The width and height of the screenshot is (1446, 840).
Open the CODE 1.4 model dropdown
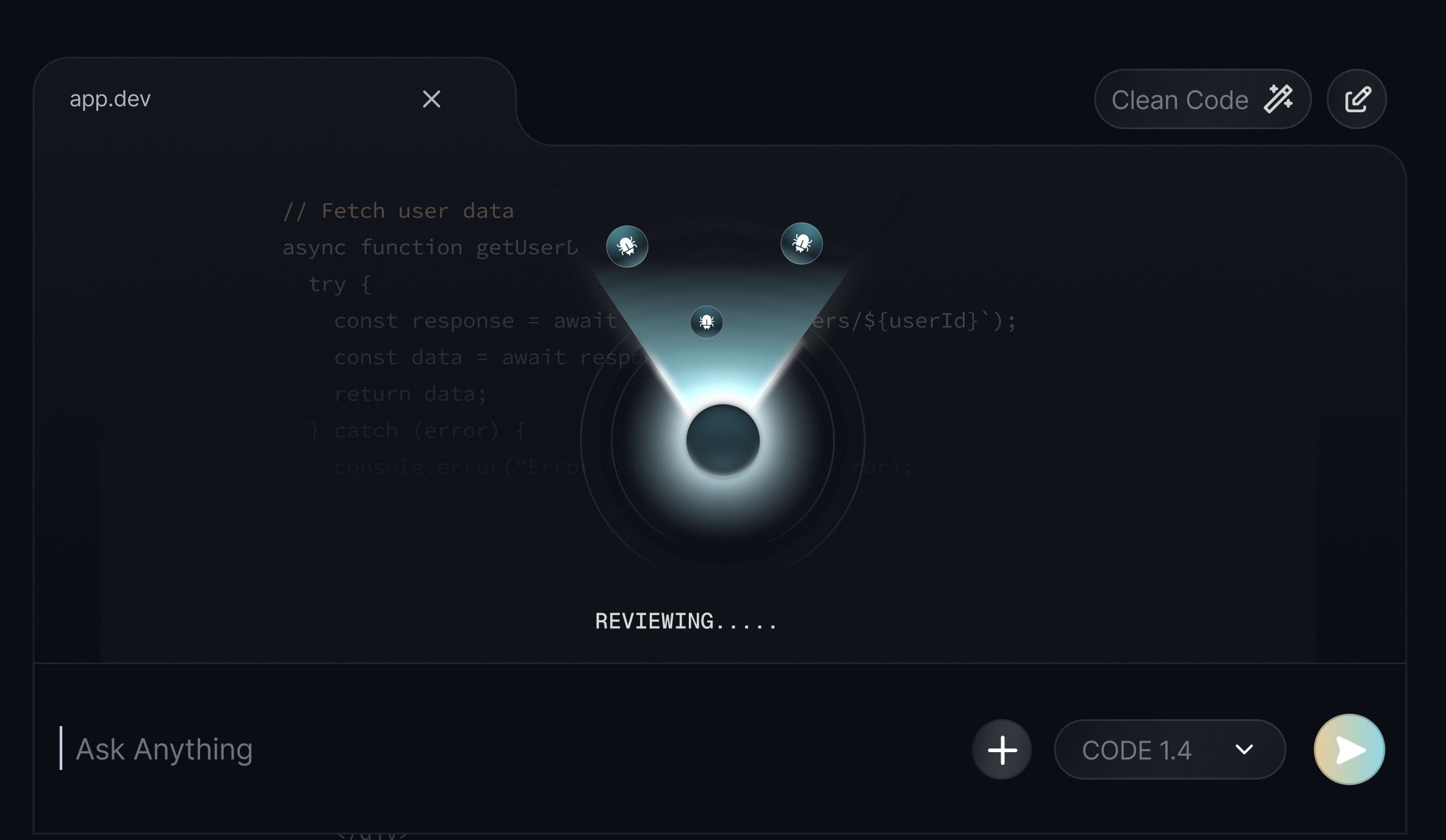tap(1170, 750)
